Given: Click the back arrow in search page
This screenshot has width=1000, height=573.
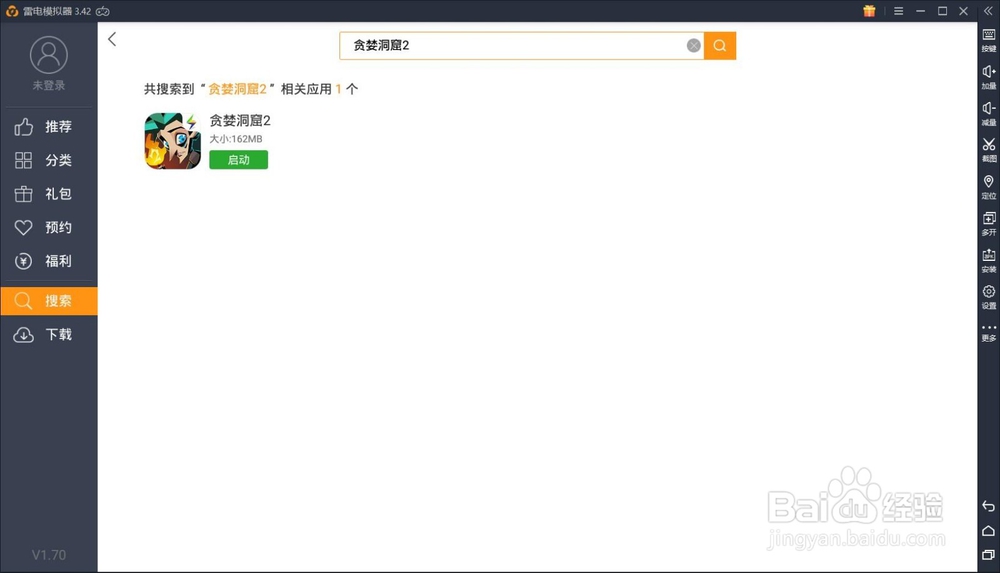Looking at the screenshot, I should coord(112,40).
